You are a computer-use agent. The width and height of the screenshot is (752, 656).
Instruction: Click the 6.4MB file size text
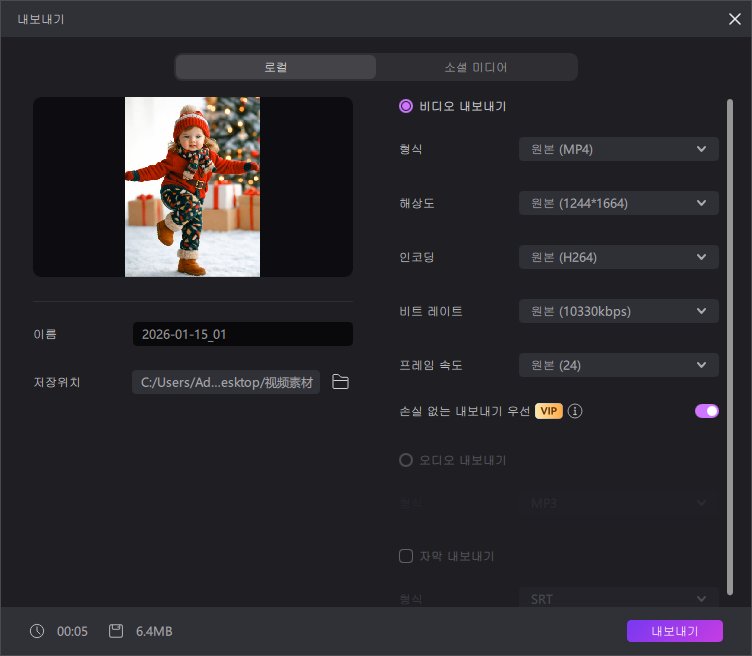point(154,631)
